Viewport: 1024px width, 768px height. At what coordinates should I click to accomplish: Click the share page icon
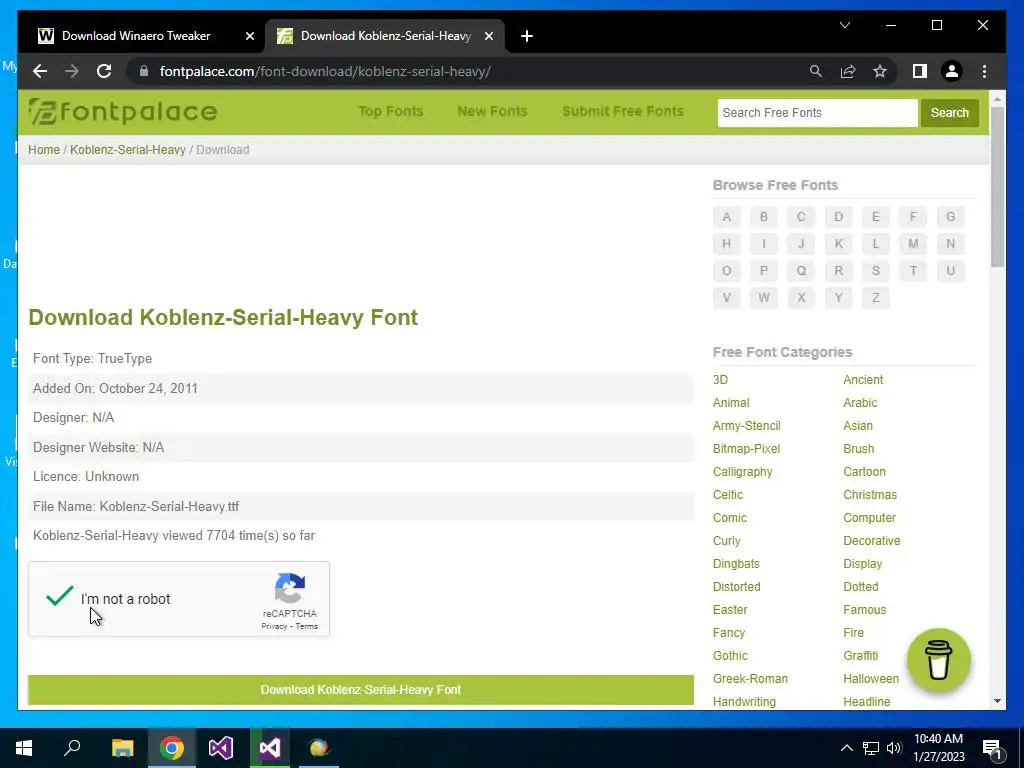pos(848,71)
